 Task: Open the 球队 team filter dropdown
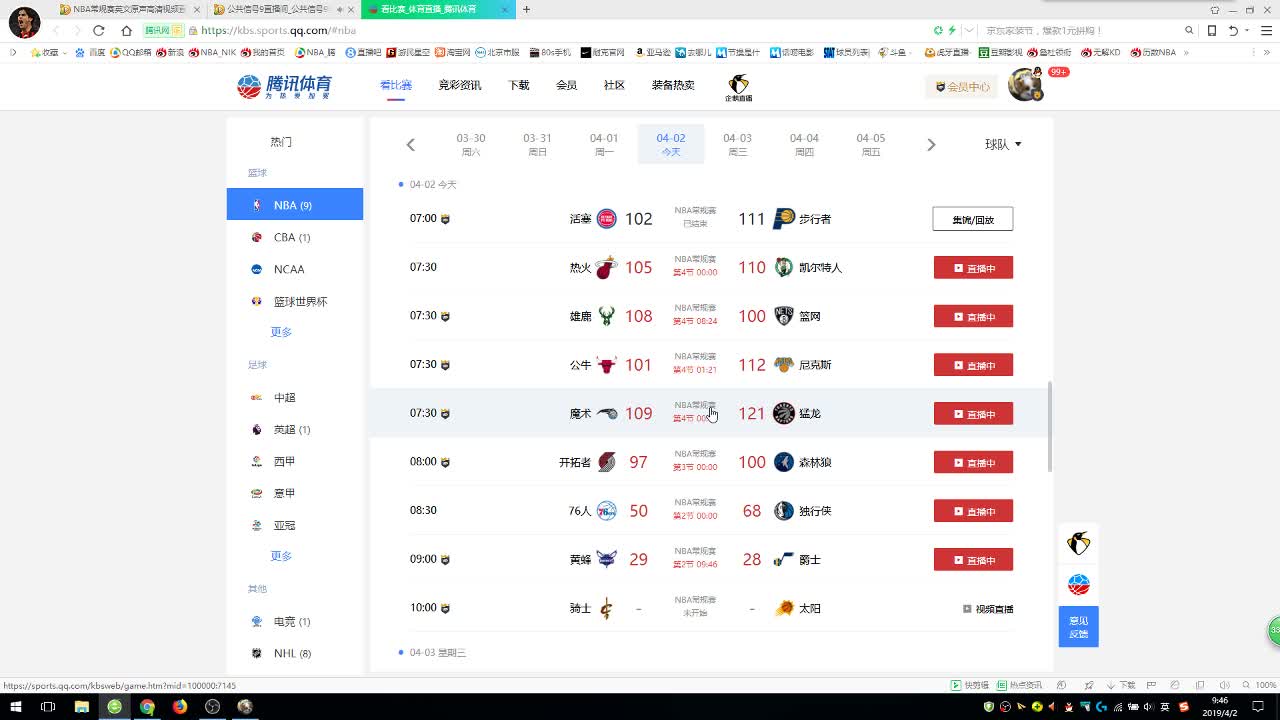tap(1002, 145)
